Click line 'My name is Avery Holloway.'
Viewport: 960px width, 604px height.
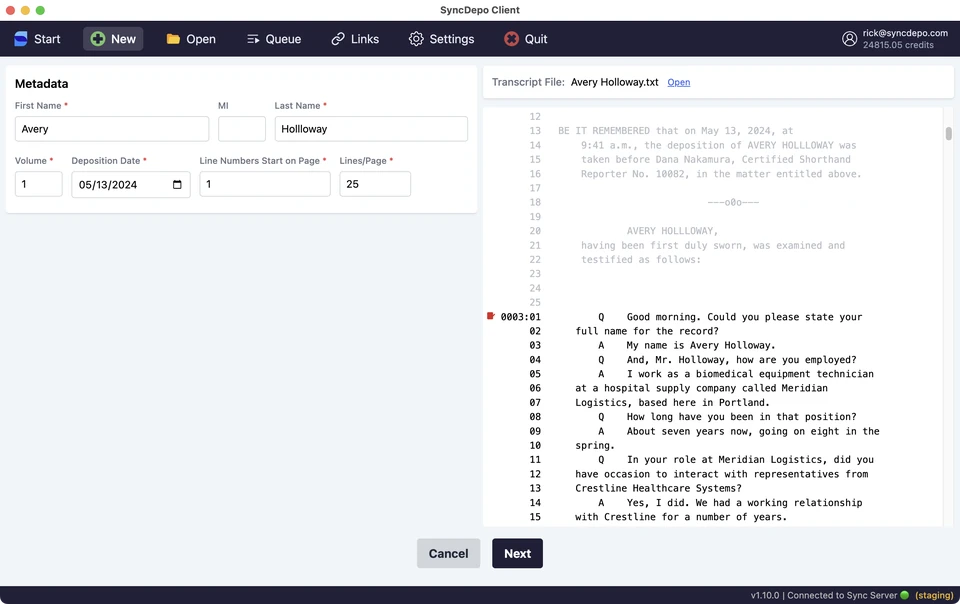point(700,345)
